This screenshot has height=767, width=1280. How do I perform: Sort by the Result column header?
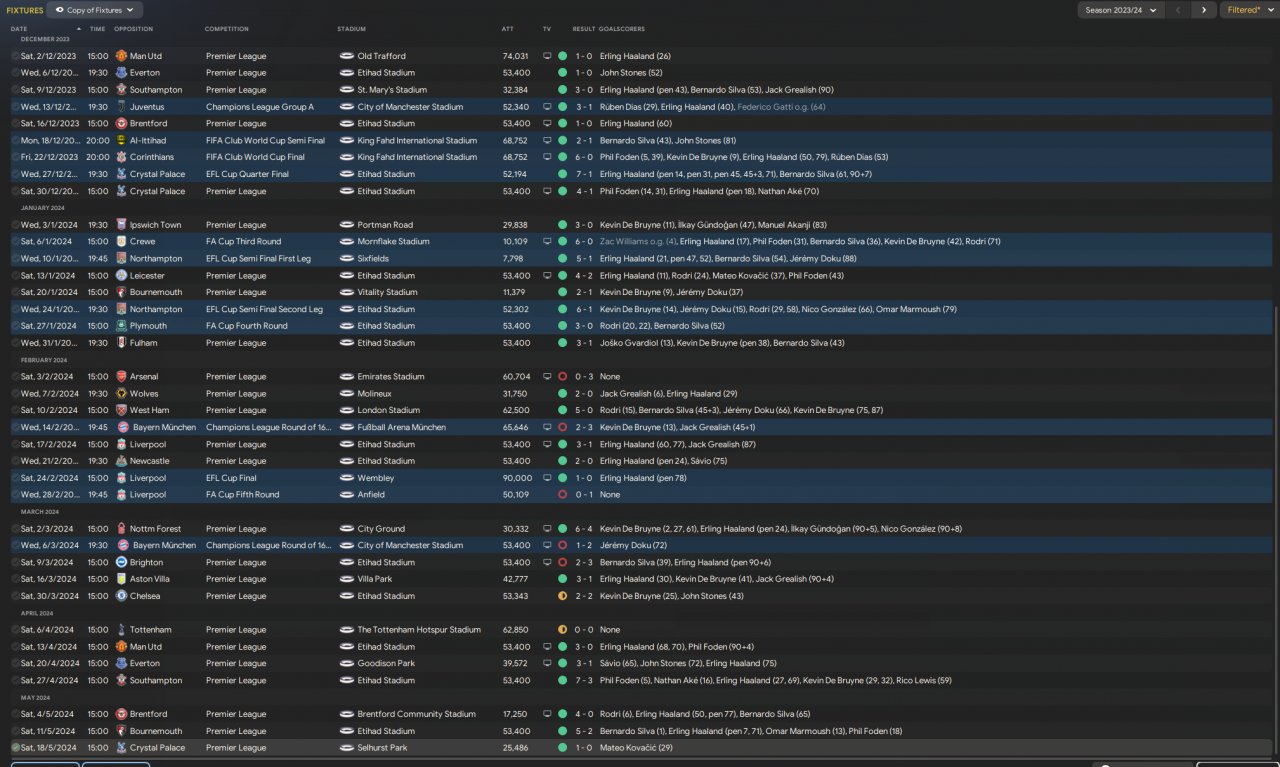click(x=584, y=29)
